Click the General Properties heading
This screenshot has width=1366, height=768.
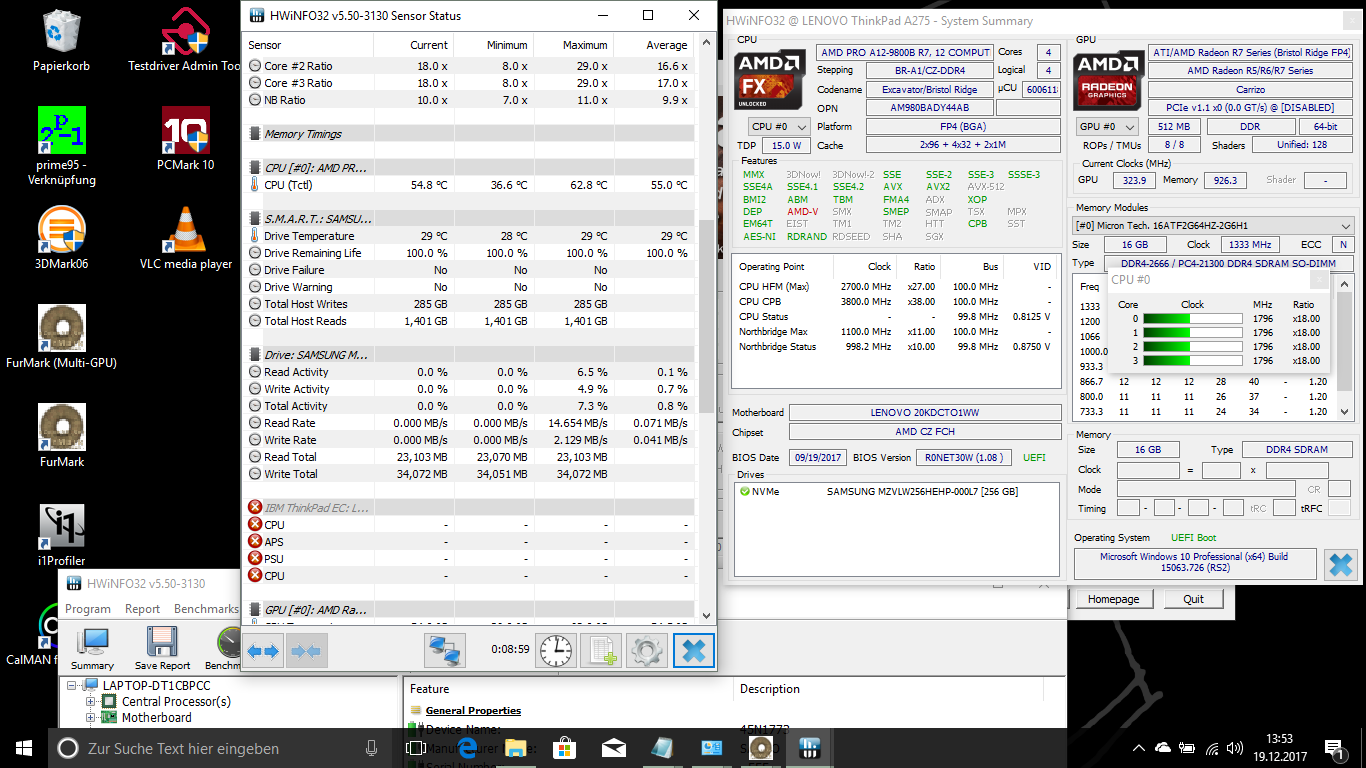coord(473,711)
